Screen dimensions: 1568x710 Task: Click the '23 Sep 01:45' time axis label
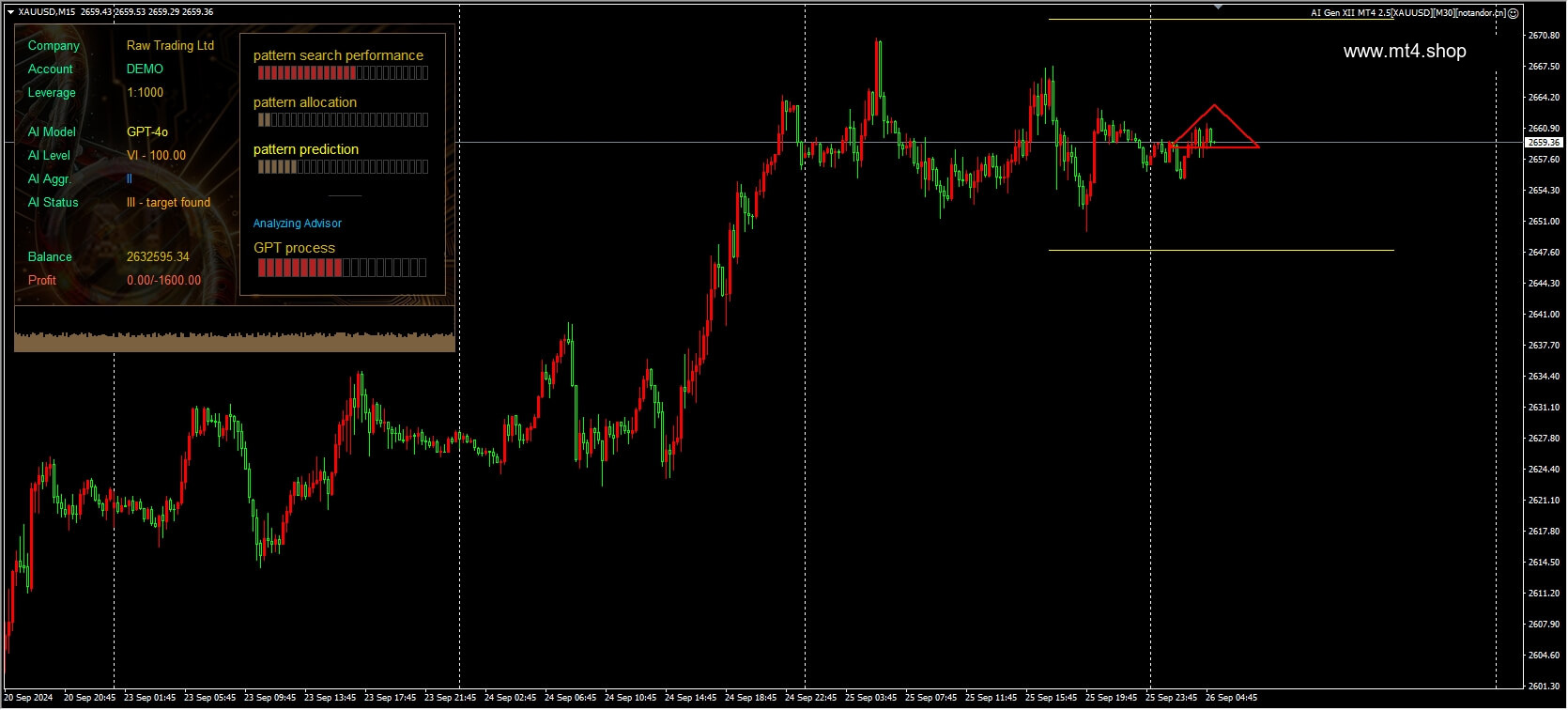click(149, 698)
